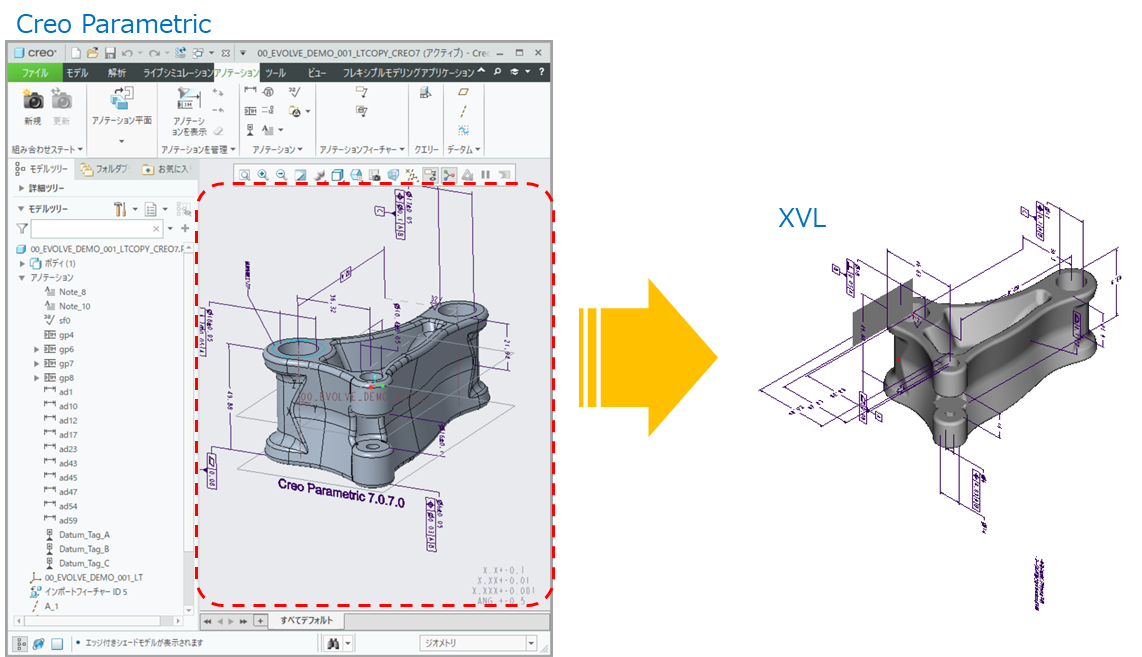
Task: Switch to the モデル ribbon tab
Action: (x=77, y=73)
